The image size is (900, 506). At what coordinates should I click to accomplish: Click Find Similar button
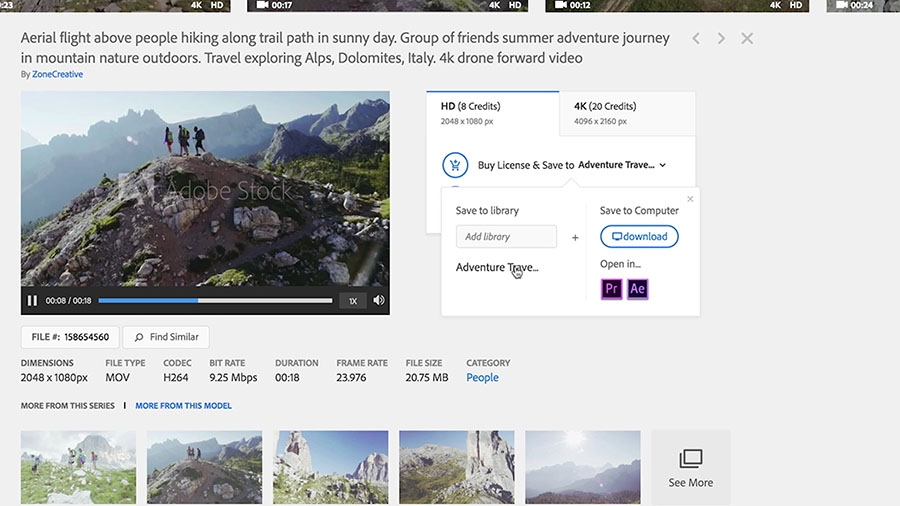pos(166,337)
